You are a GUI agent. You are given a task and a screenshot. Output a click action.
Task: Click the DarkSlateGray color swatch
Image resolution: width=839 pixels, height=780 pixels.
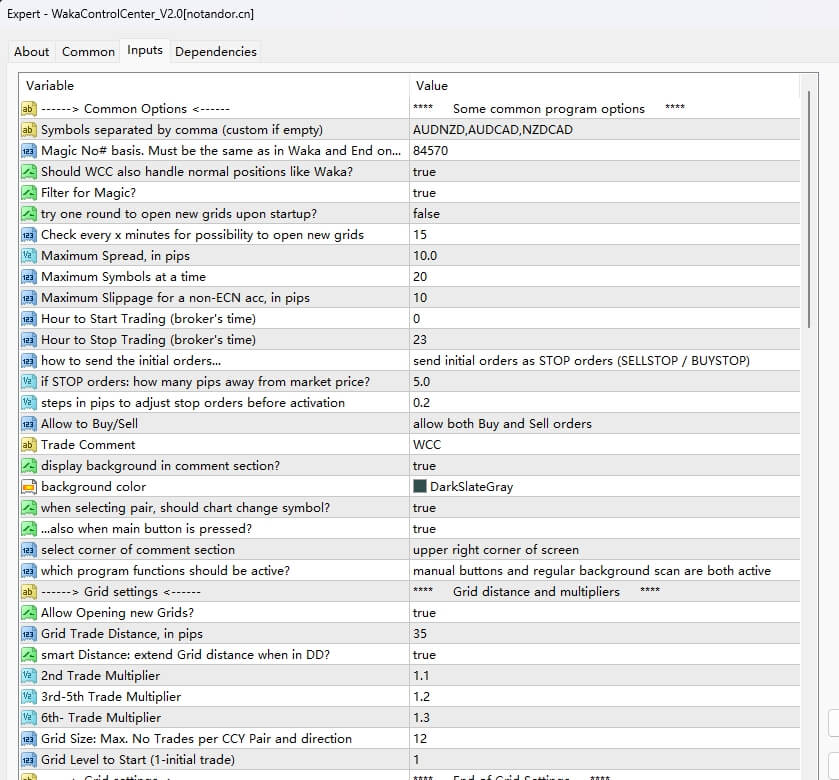click(420, 487)
